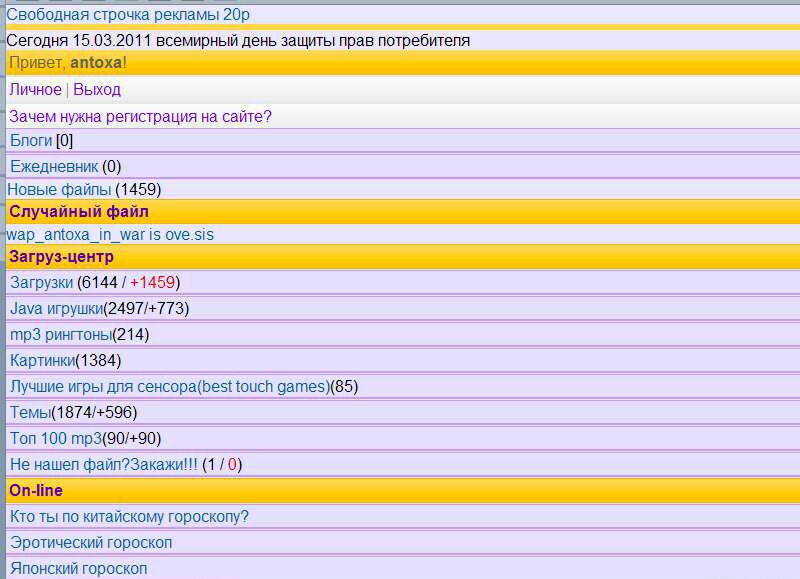The width and height of the screenshot is (800, 579).
Task: Click the Загруз-центр section header
Action: tap(61, 257)
